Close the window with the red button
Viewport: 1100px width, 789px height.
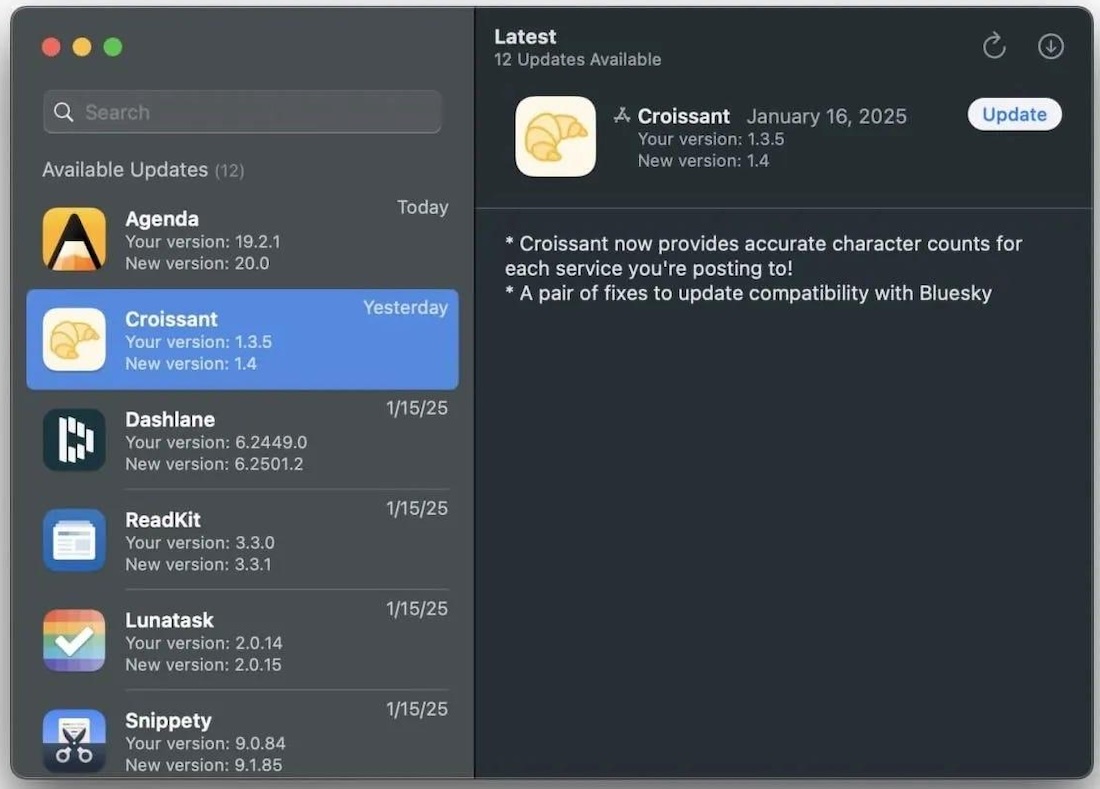click(x=51, y=47)
